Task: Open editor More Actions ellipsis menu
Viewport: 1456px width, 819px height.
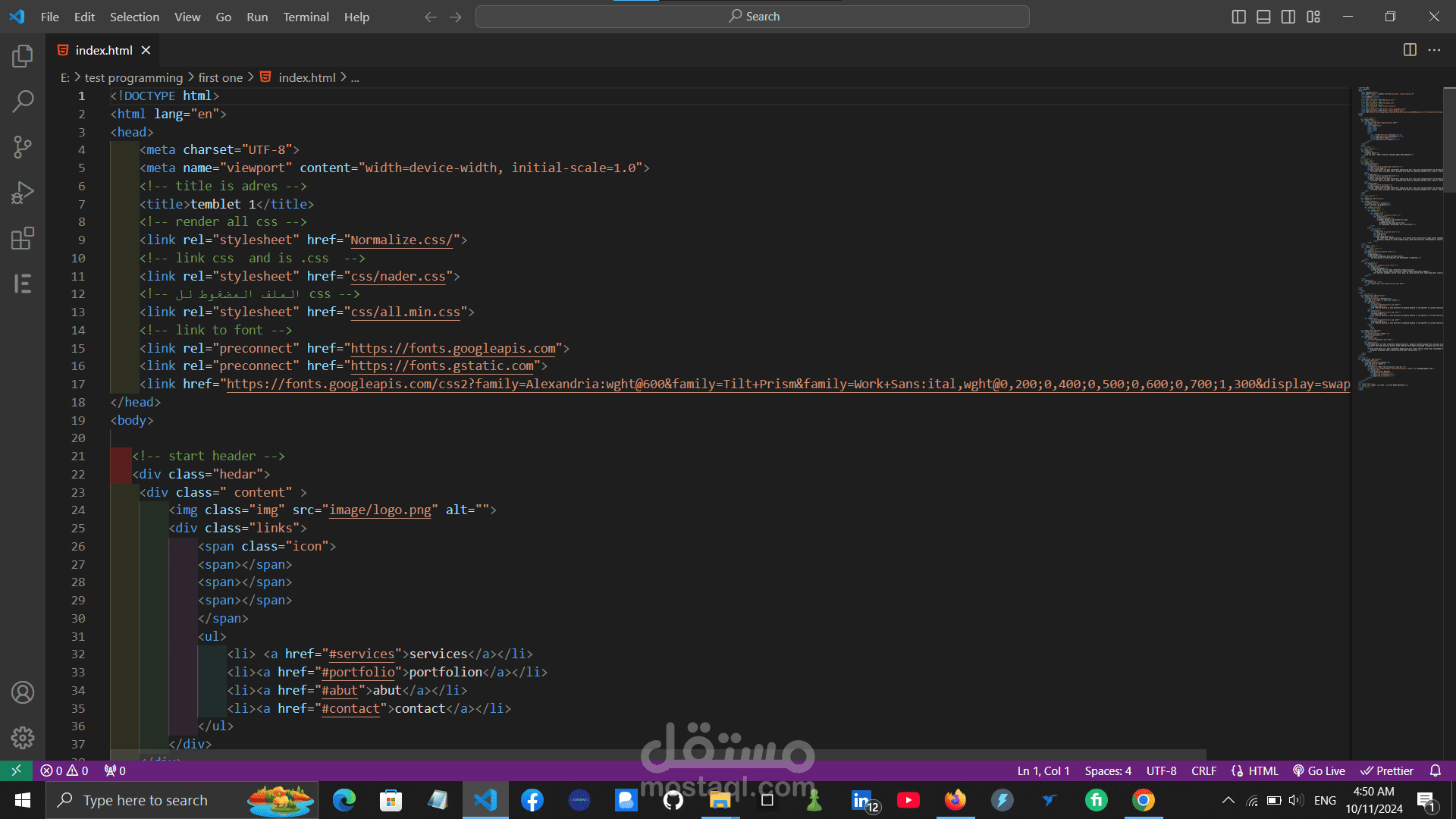Action: tap(1434, 50)
